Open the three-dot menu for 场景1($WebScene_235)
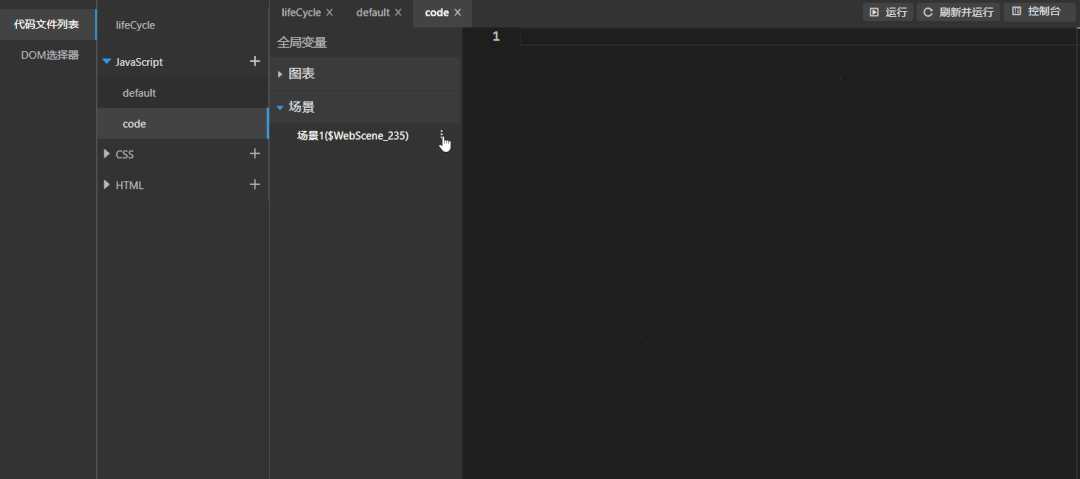The image size is (1080, 479). pyautogui.click(x=442, y=136)
